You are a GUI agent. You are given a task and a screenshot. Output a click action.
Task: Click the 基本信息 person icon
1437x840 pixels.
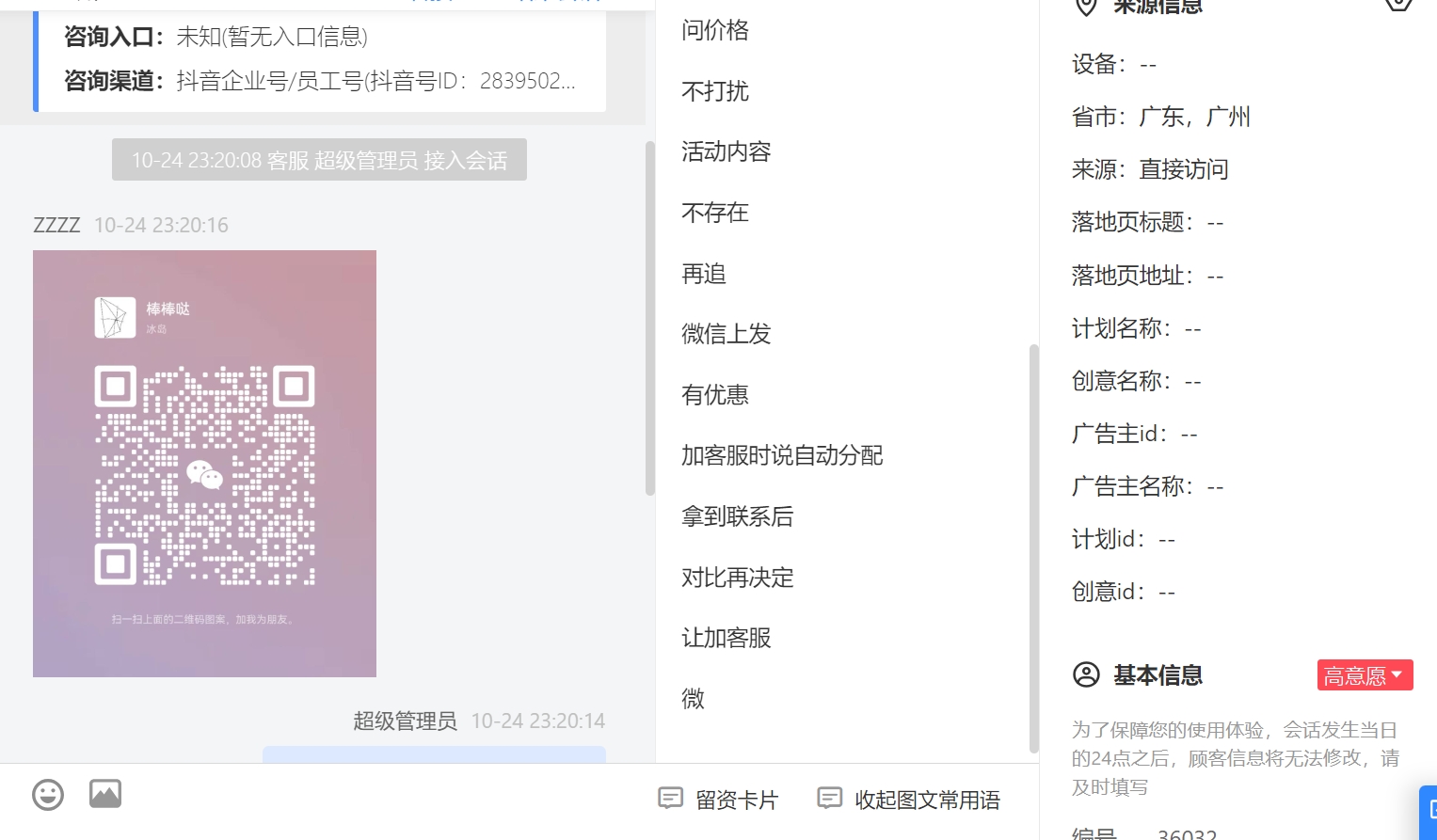pos(1086,674)
